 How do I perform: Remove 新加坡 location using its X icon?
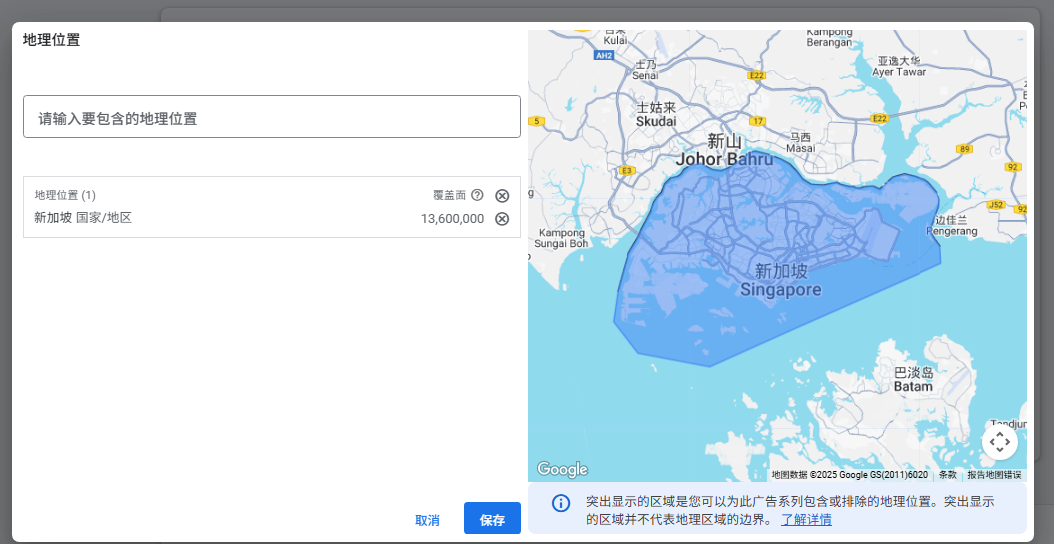pyautogui.click(x=502, y=219)
